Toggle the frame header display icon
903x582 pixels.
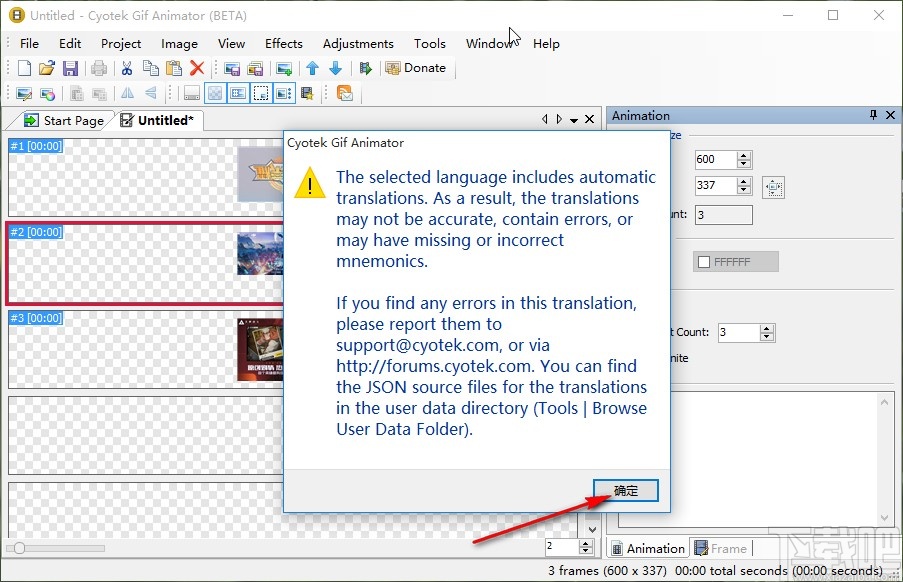[x=238, y=93]
